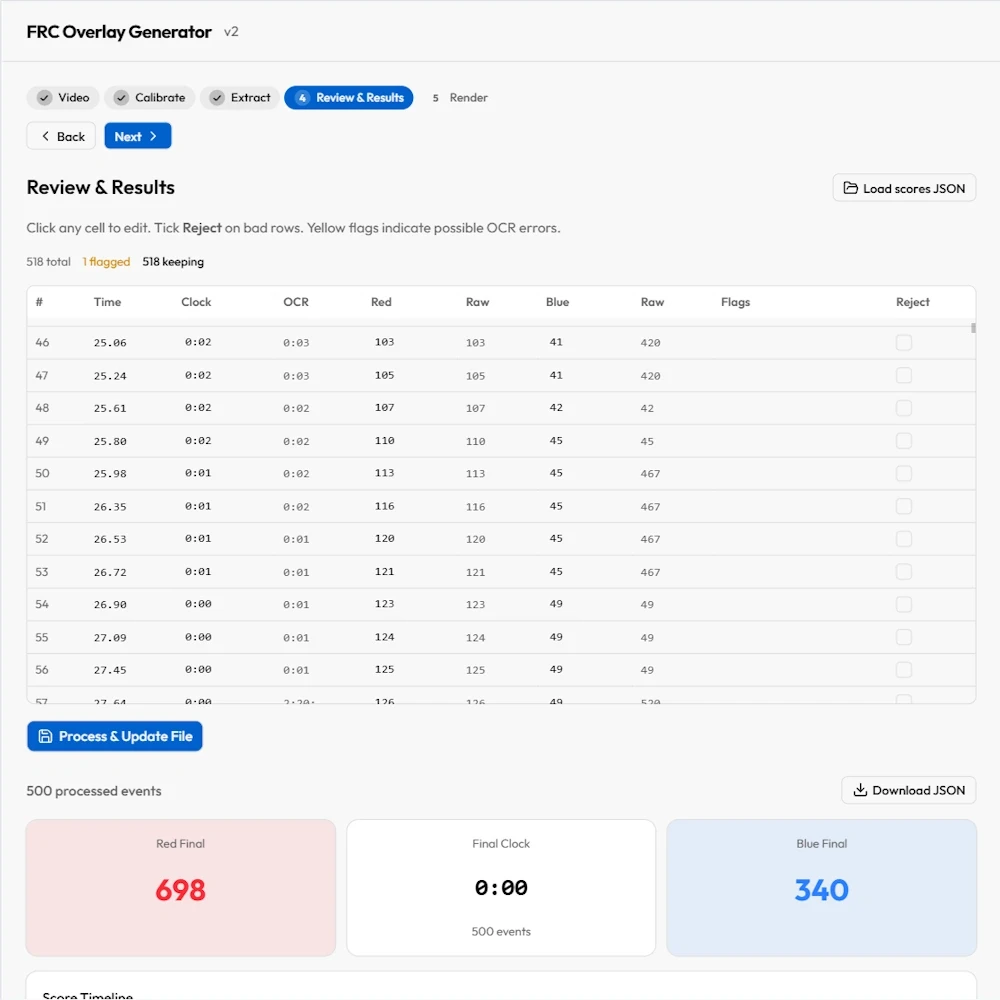Click the Final Clock value 0:00
Screen dimensions: 1000x1000
(501, 887)
